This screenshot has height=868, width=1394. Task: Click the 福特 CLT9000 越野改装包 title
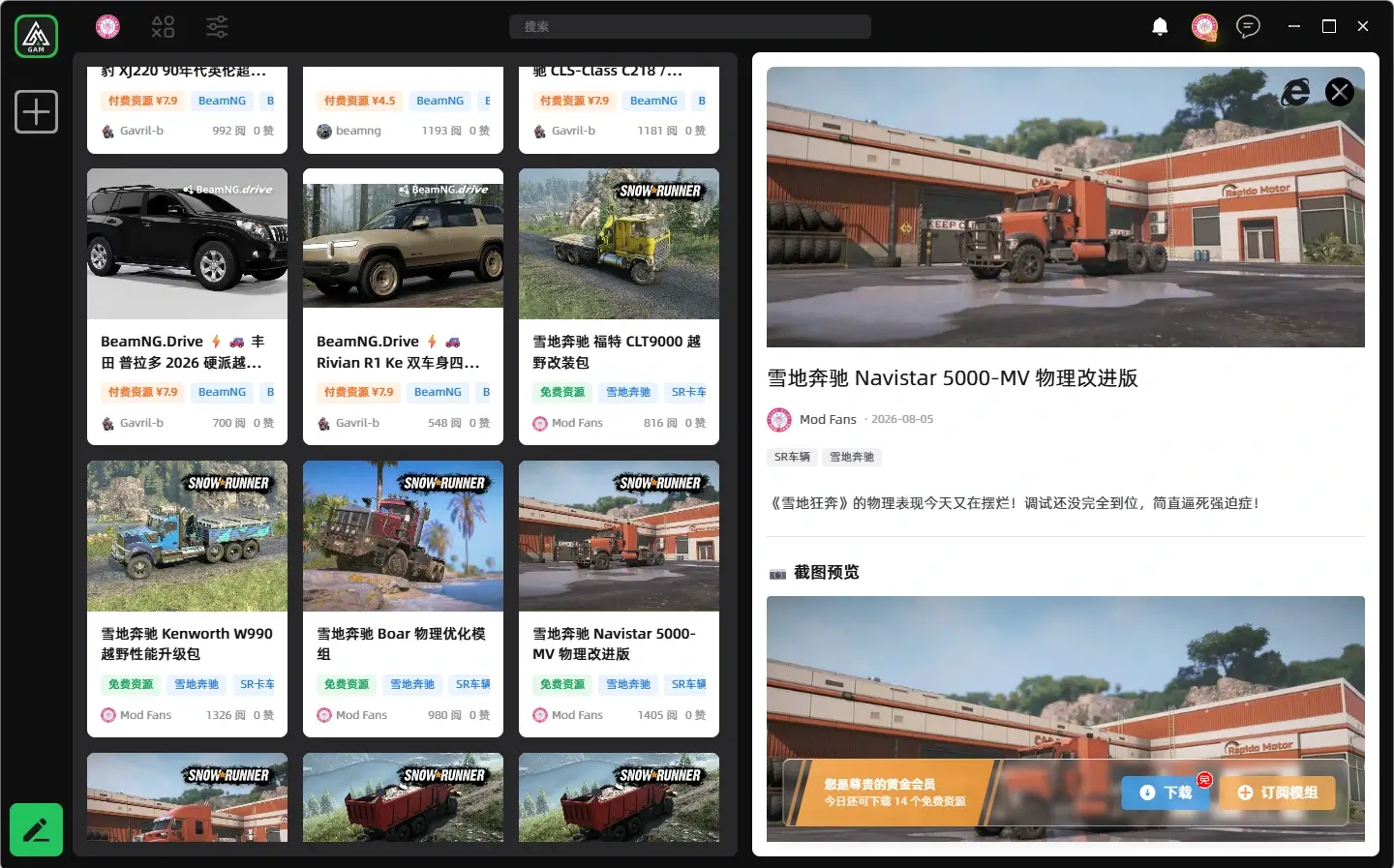point(619,351)
